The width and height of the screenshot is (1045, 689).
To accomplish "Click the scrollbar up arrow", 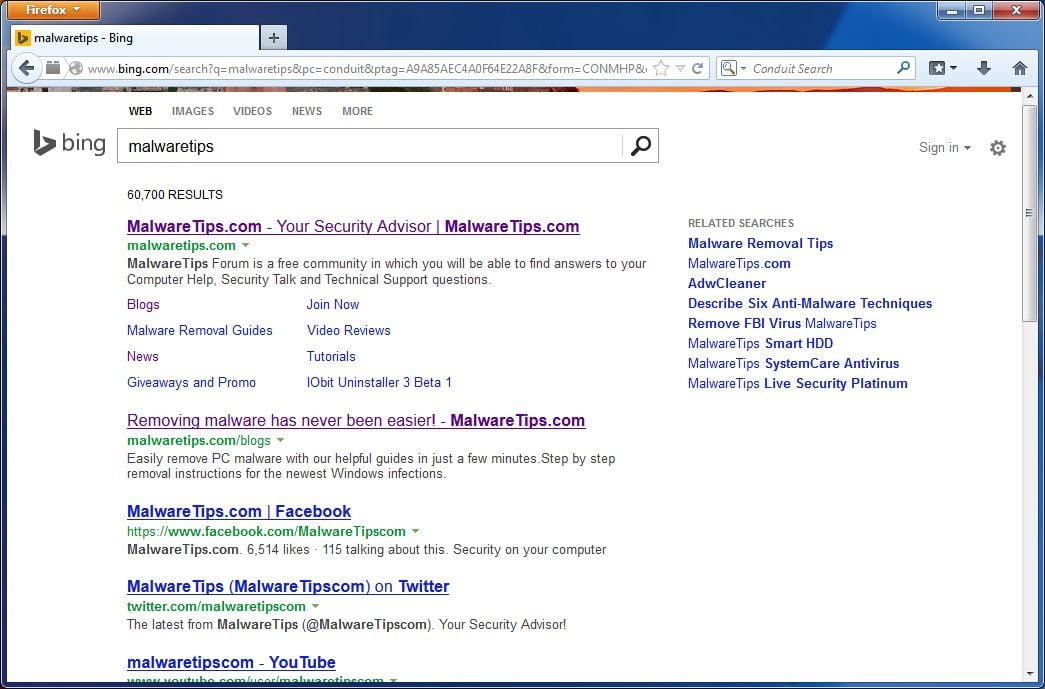I will tap(1029, 97).
